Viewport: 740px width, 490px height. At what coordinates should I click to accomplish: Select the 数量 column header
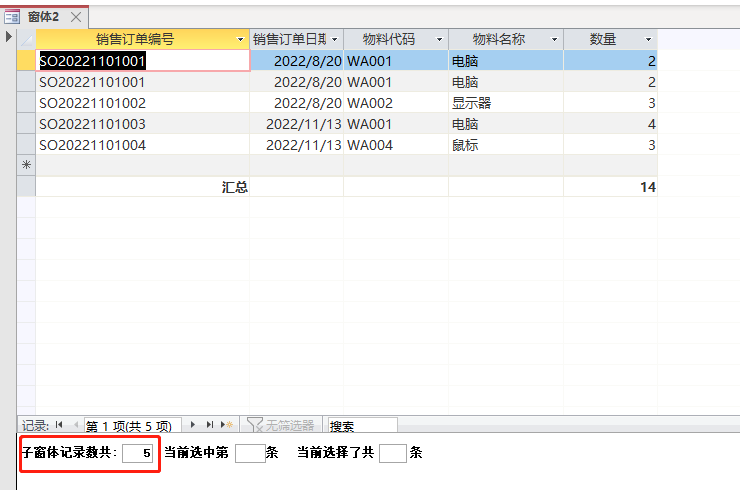[x=603, y=40]
